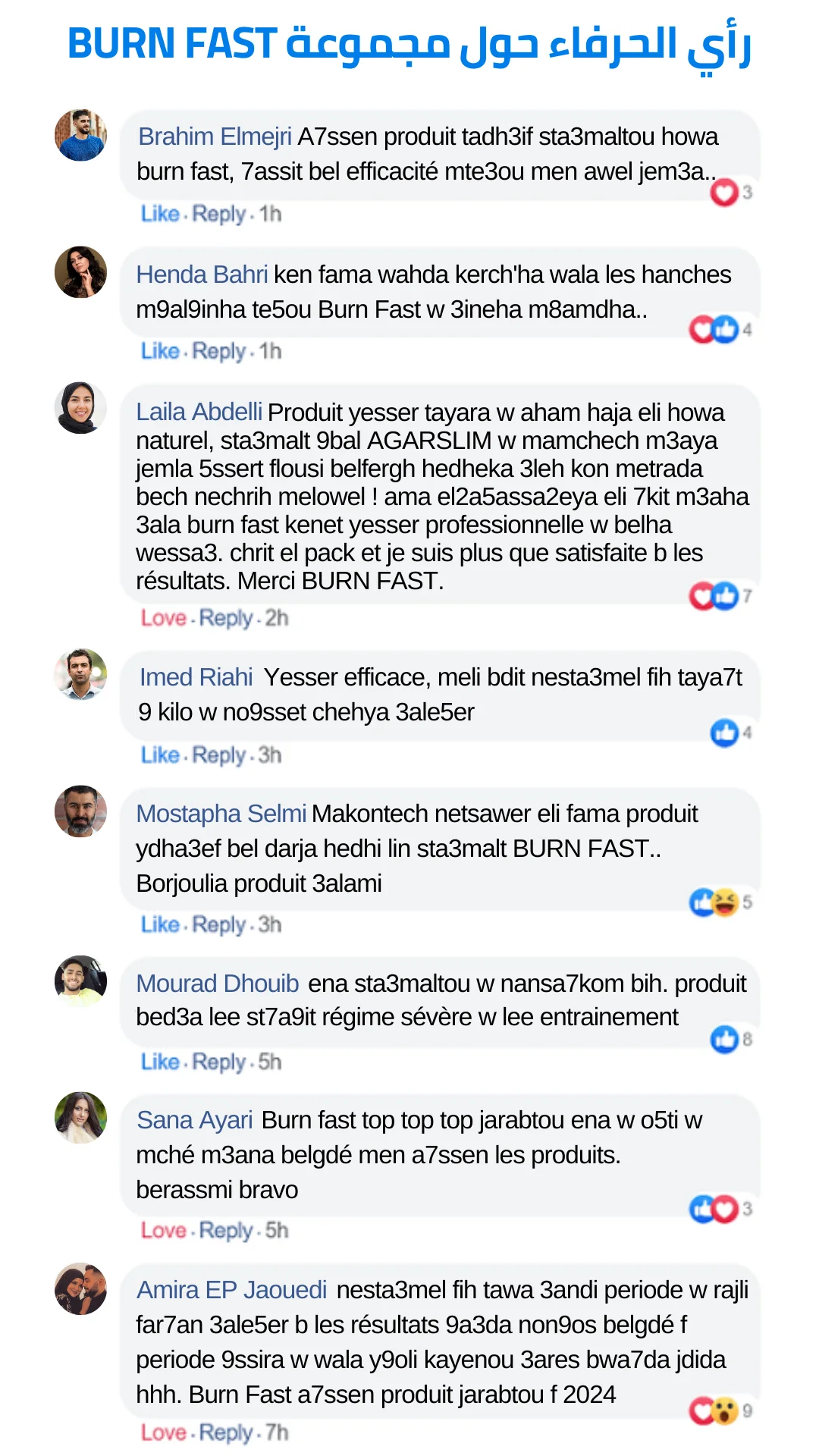The image size is (819, 1456).
Task: Open the like reaction on Mourad Dhouib's comment
Action: click(x=724, y=1039)
